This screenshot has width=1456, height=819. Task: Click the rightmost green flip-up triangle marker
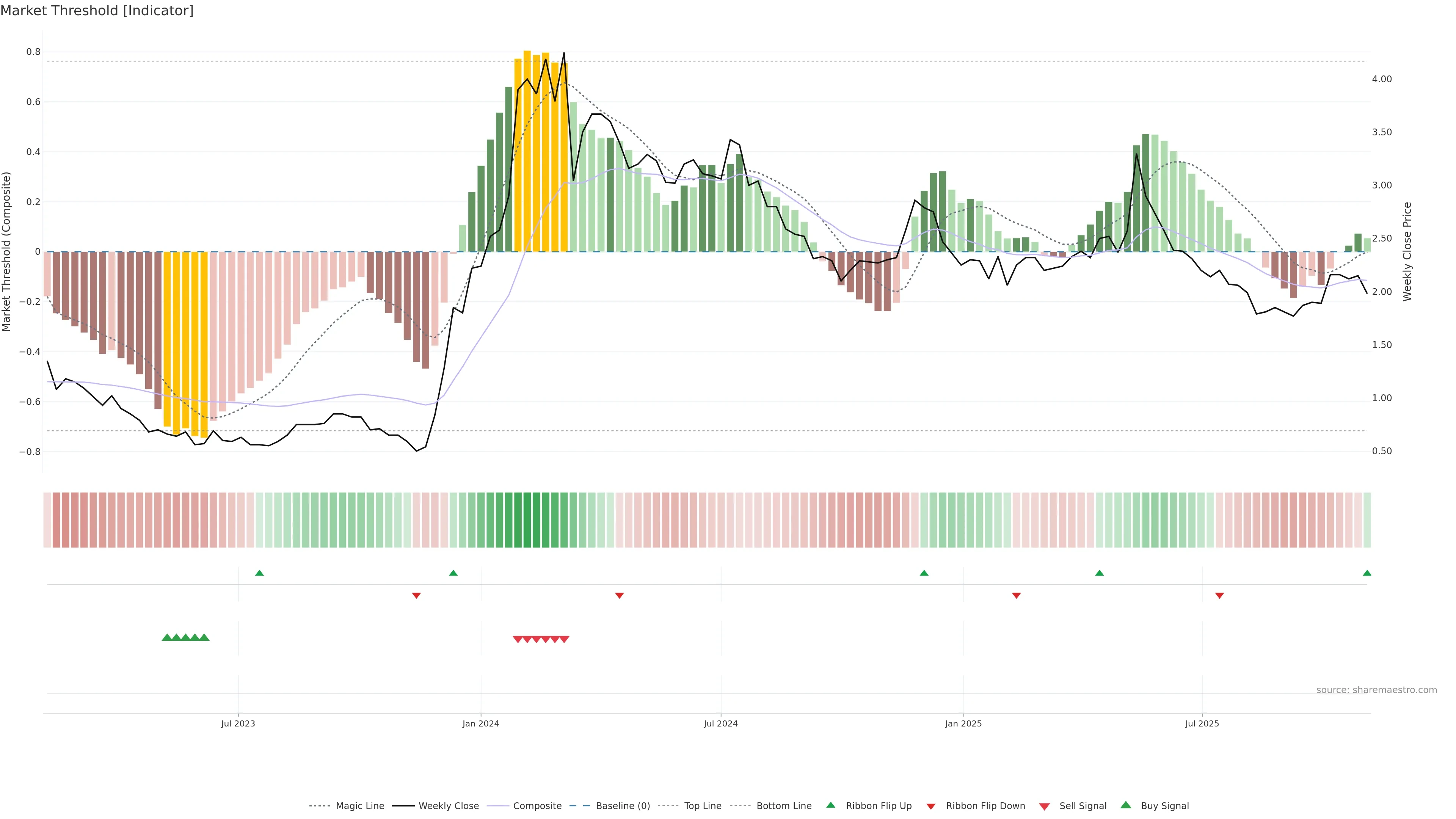coord(1367,573)
